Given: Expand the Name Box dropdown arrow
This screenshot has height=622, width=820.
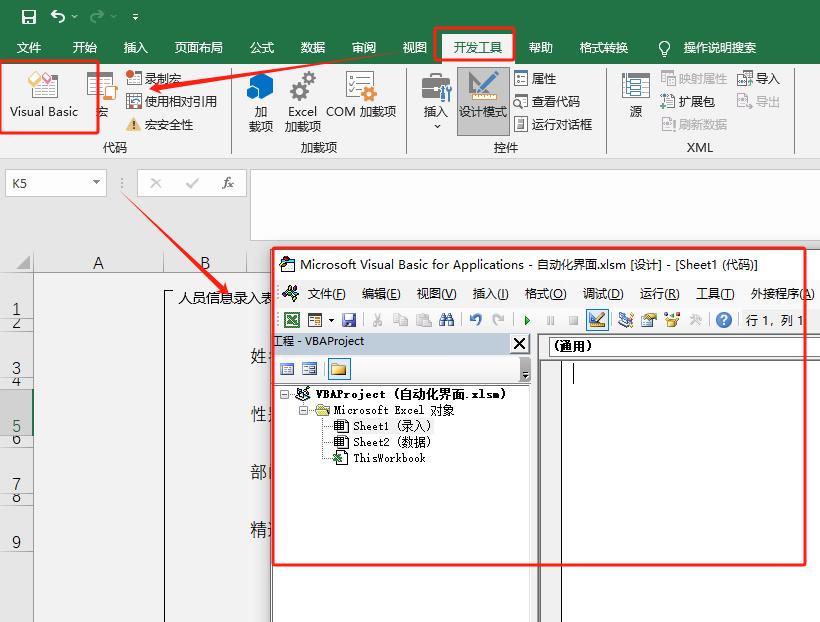Looking at the screenshot, I should pos(96,183).
